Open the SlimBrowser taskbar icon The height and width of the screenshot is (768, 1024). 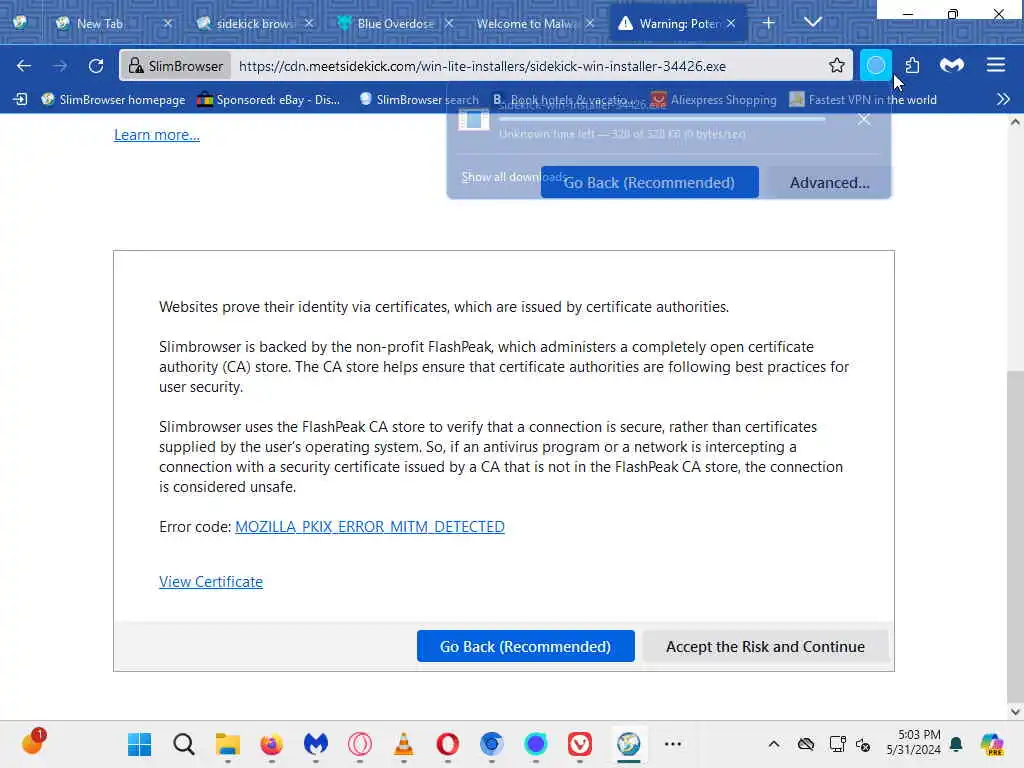click(628, 744)
